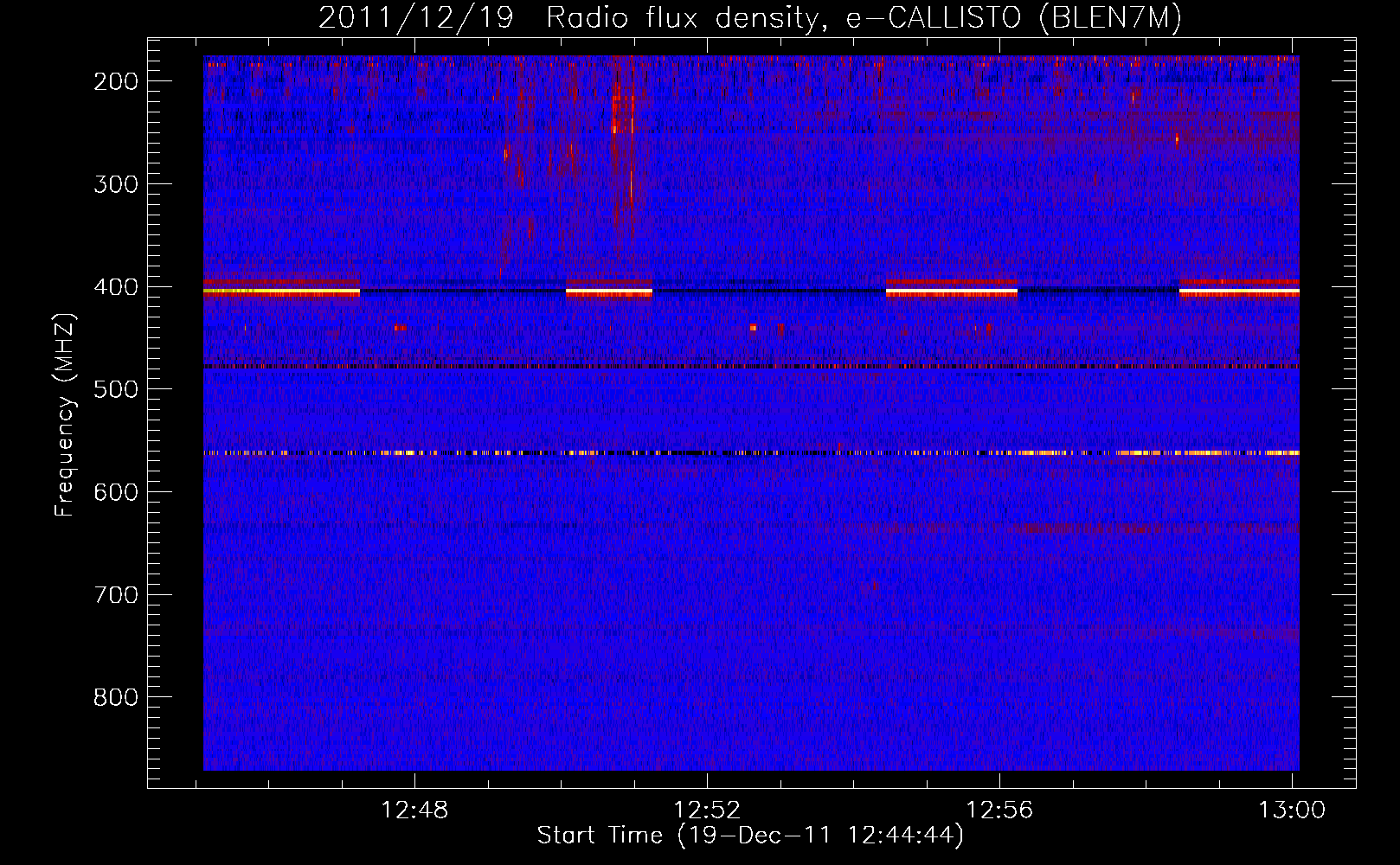Click the 13:00 time tick label
Image resolution: width=1400 pixels, height=865 pixels.
point(1292,811)
